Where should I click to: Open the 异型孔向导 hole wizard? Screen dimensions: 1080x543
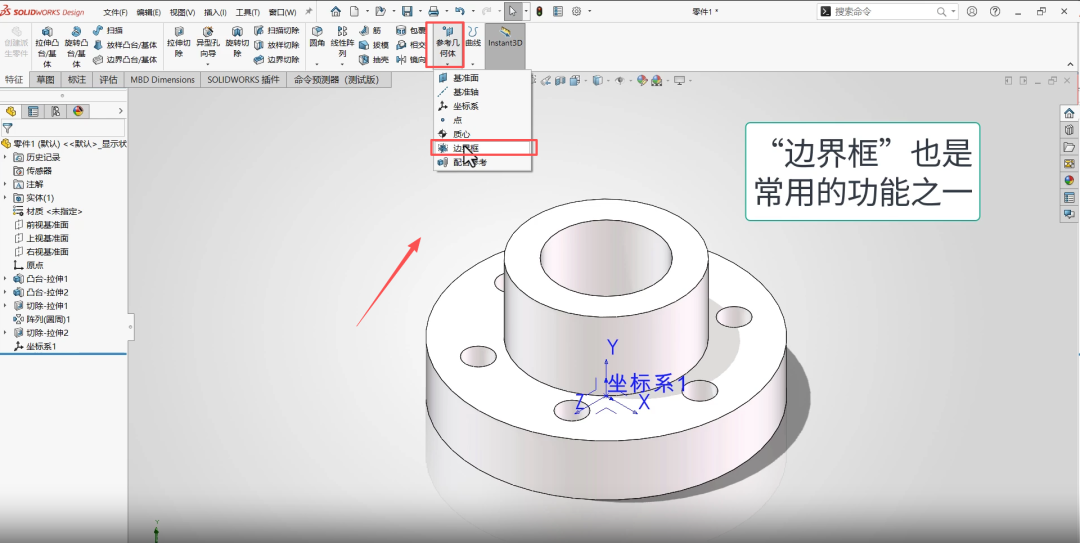click(x=207, y=46)
